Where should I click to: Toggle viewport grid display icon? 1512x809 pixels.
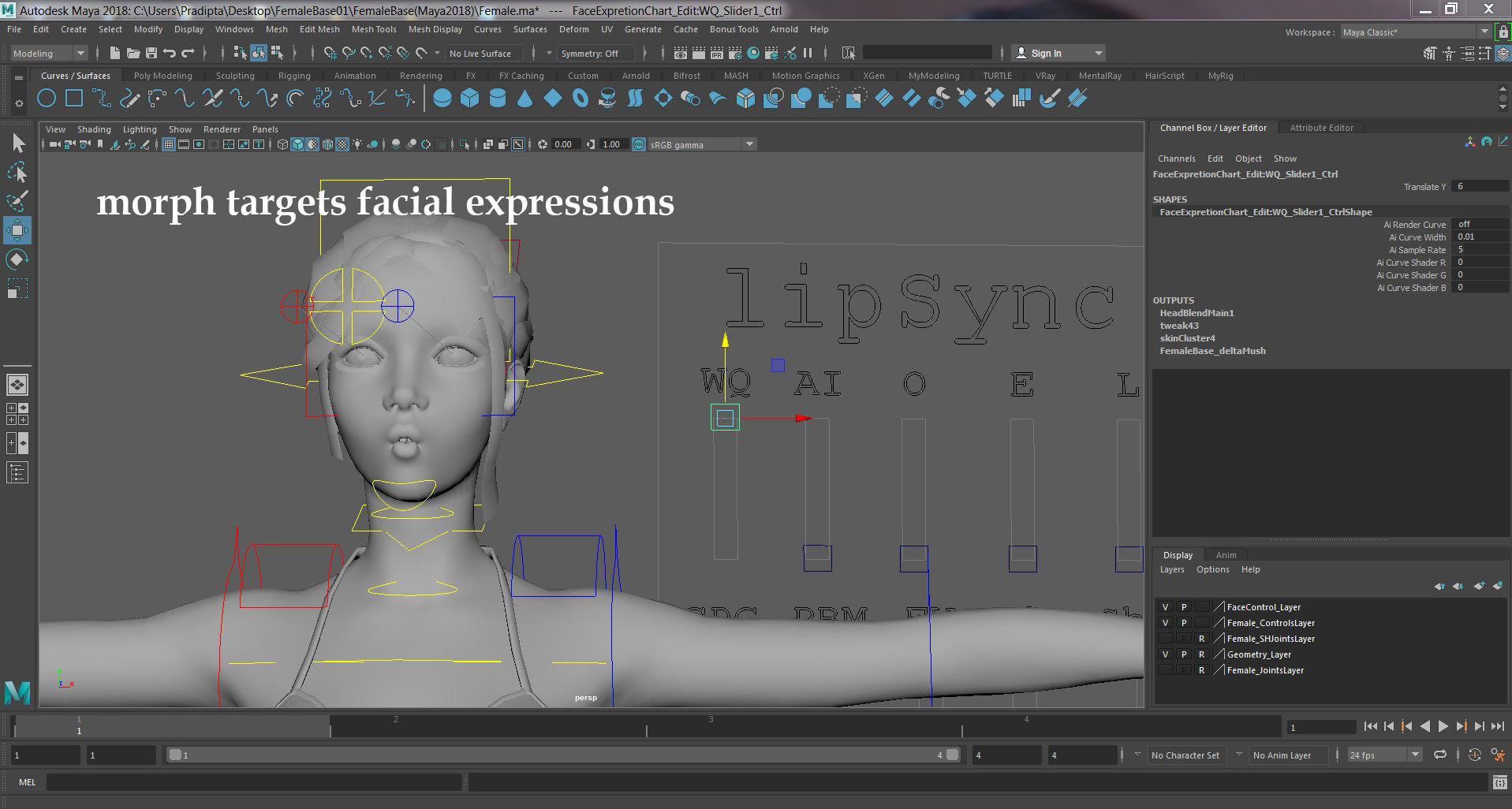coord(168,144)
